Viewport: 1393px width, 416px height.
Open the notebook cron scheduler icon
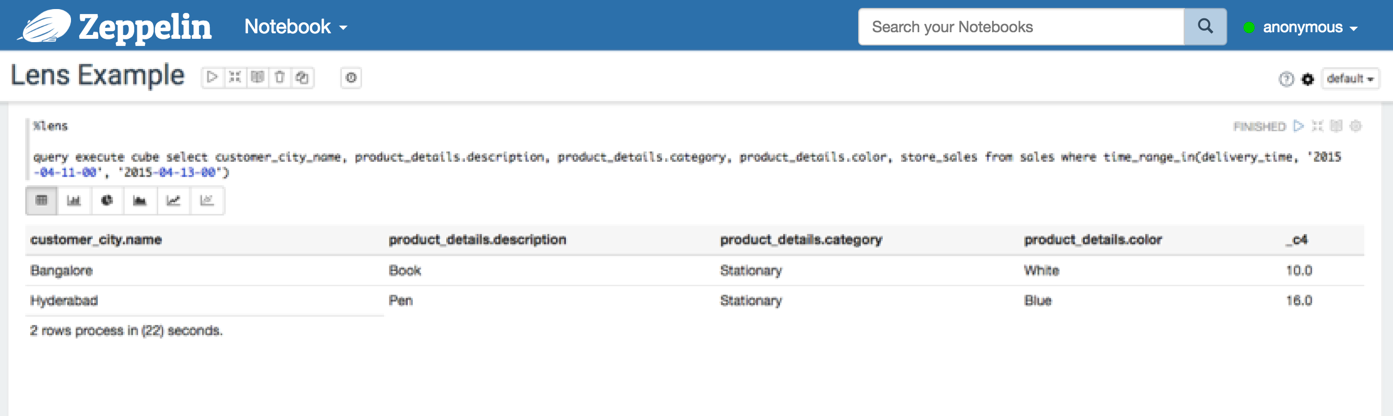click(x=350, y=77)
